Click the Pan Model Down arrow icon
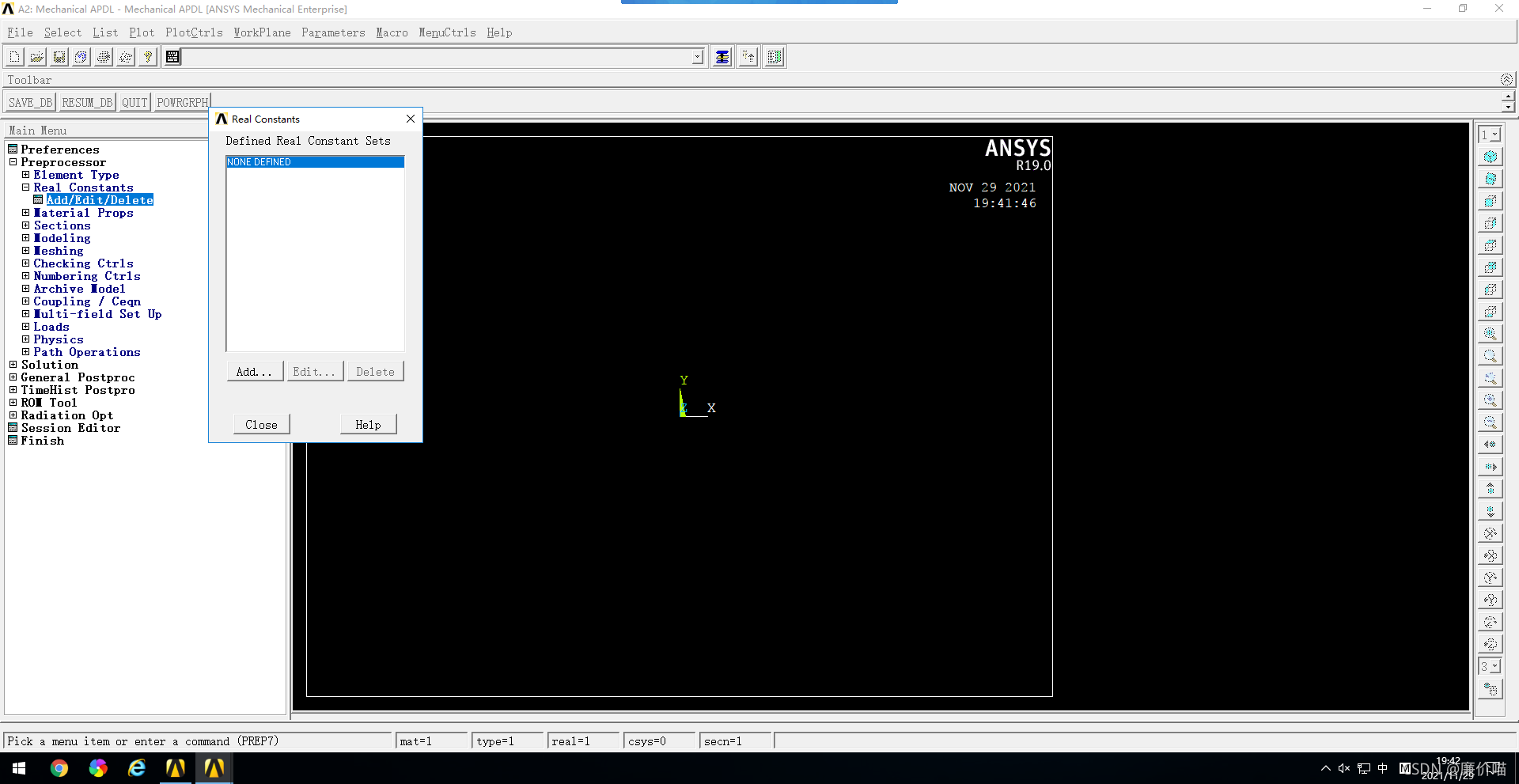The width and height of the screenshot is (1519, 784). pos(1491,511)
